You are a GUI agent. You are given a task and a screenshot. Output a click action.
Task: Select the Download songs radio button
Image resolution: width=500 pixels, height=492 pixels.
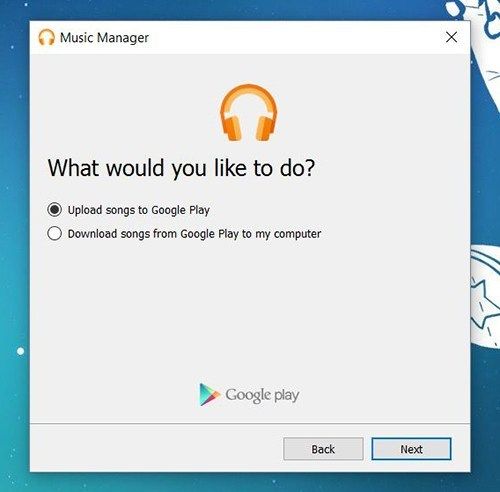pos(54,233)
